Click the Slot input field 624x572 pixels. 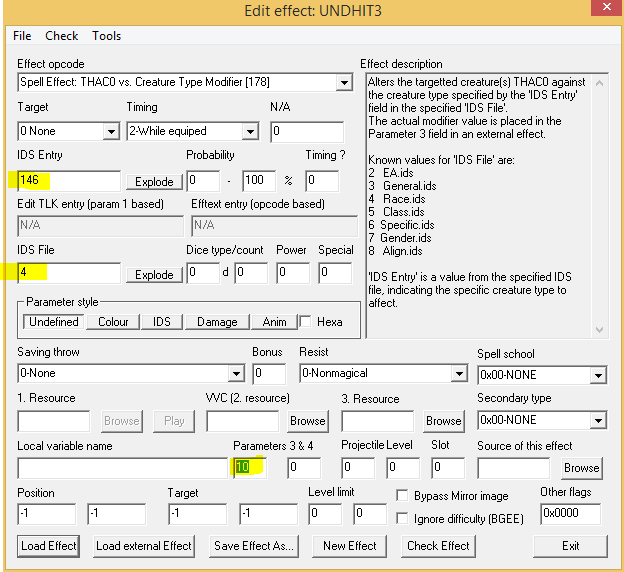448,468
